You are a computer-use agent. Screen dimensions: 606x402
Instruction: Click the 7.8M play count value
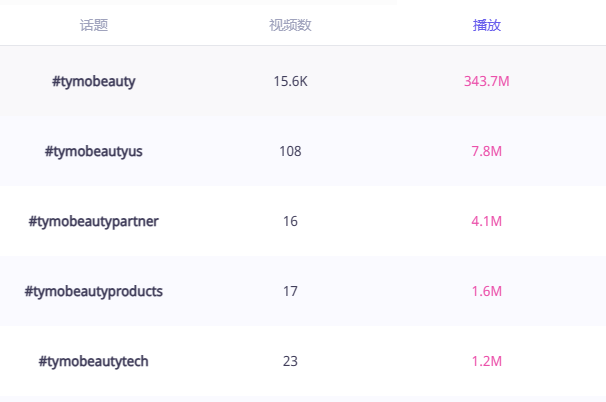point(486,151)
